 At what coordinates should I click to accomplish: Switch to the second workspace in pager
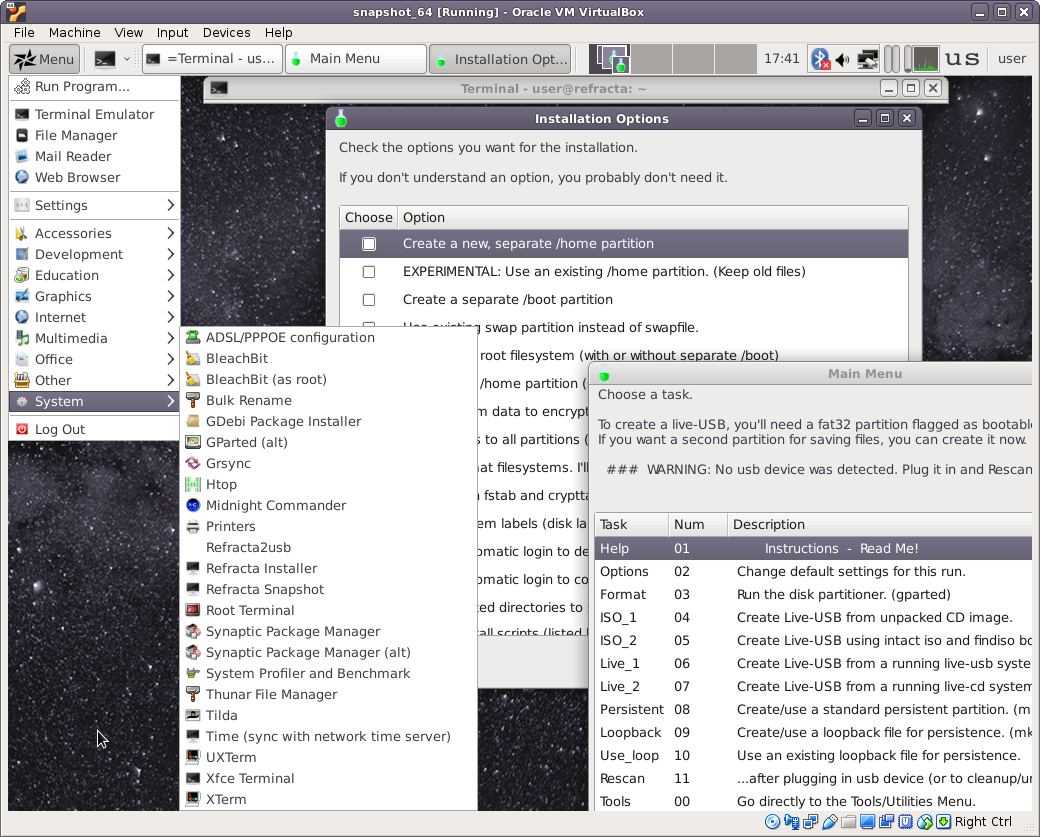(651, 59)
